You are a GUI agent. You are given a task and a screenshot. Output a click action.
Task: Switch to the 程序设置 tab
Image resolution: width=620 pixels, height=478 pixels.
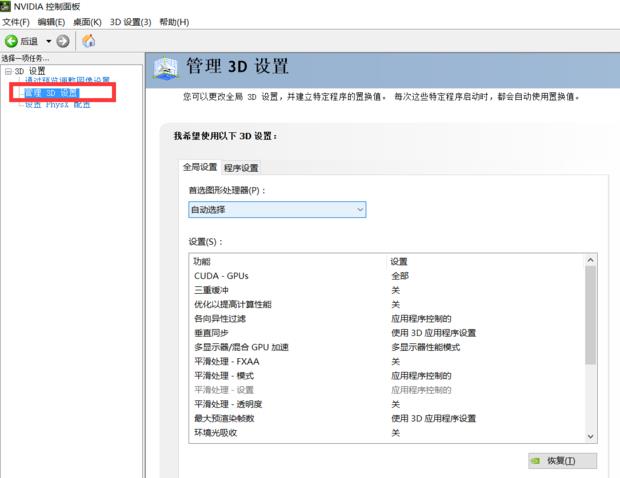click(x=241, y=167)
